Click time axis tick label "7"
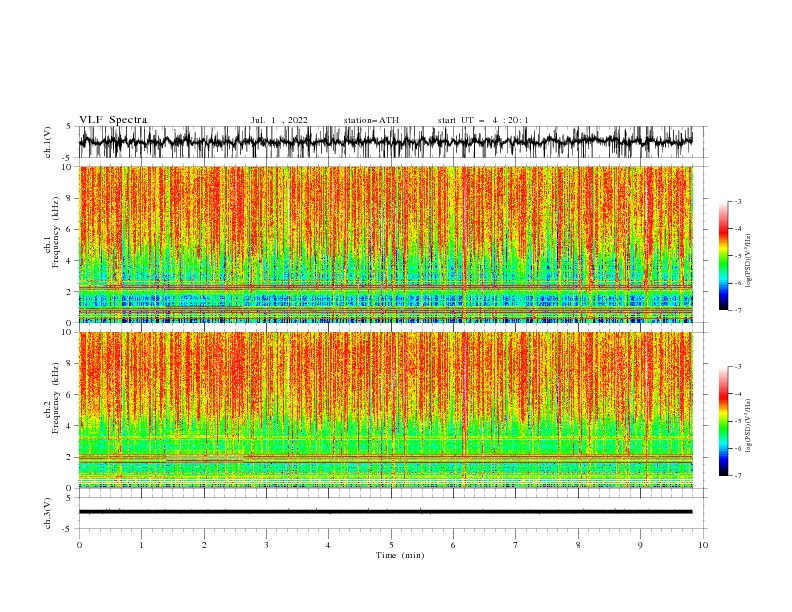Image resolution: width=792 pixels, height=612 pixels. 516,545
